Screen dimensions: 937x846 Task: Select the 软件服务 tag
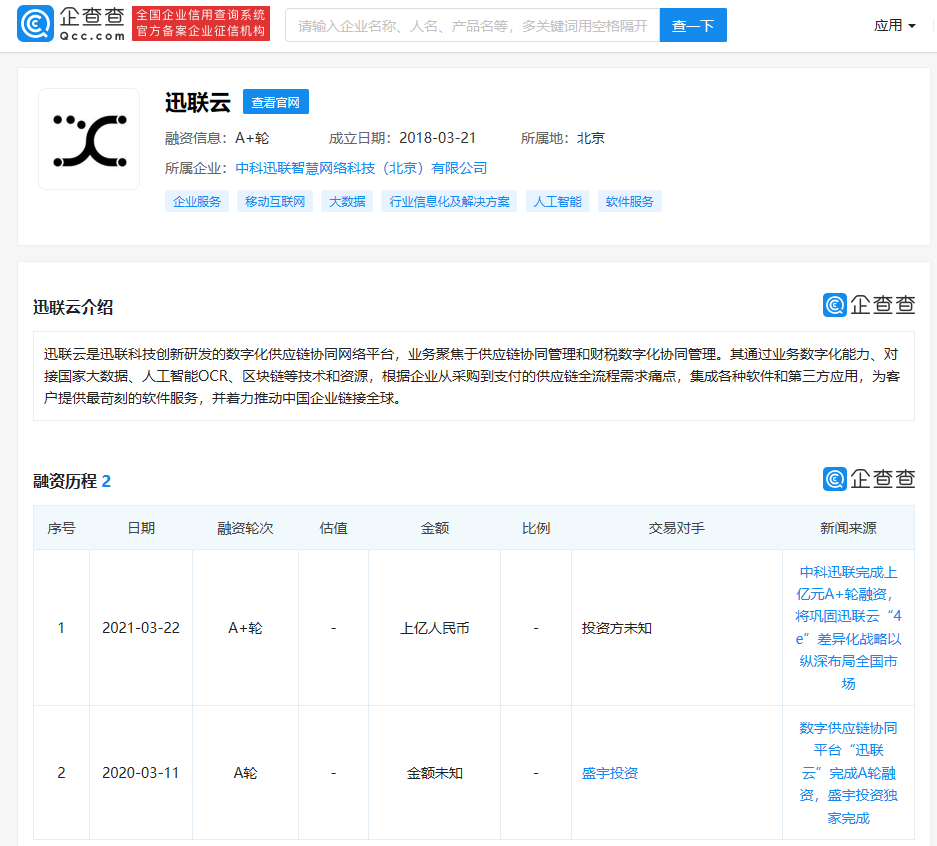pos(629,202)
